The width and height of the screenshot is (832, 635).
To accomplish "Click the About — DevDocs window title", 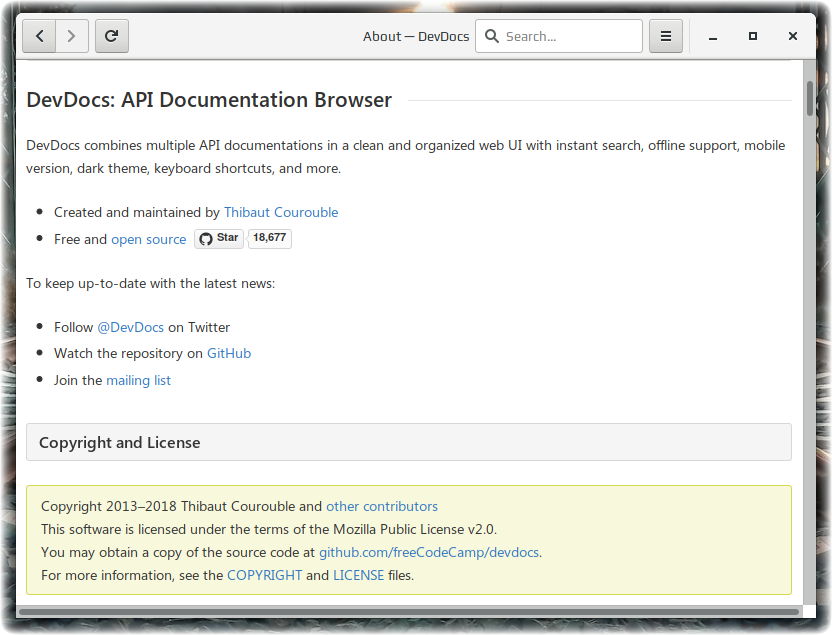I will (x=416, y=37).
